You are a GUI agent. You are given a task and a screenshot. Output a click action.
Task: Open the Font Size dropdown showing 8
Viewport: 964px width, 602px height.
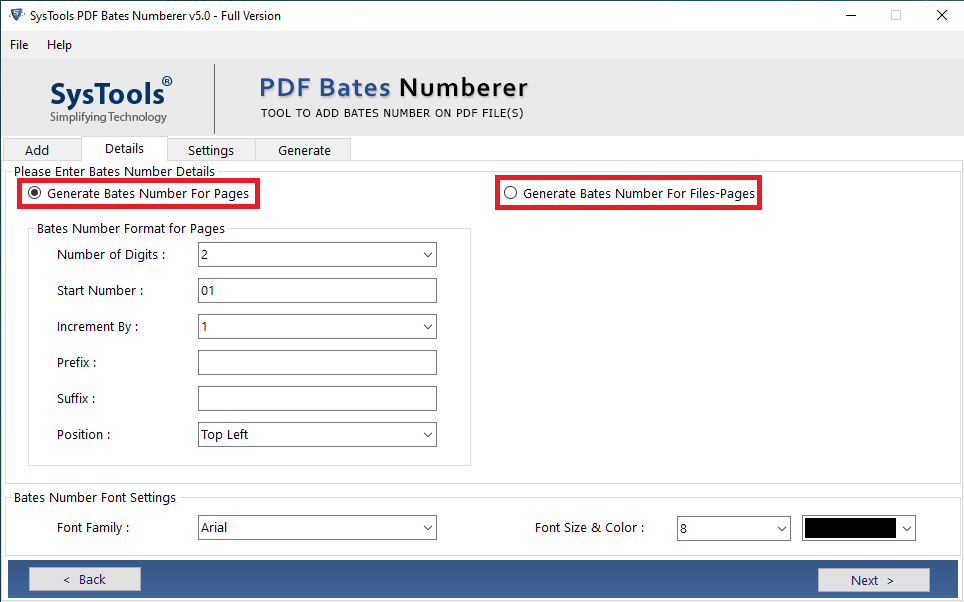[733, 528]
